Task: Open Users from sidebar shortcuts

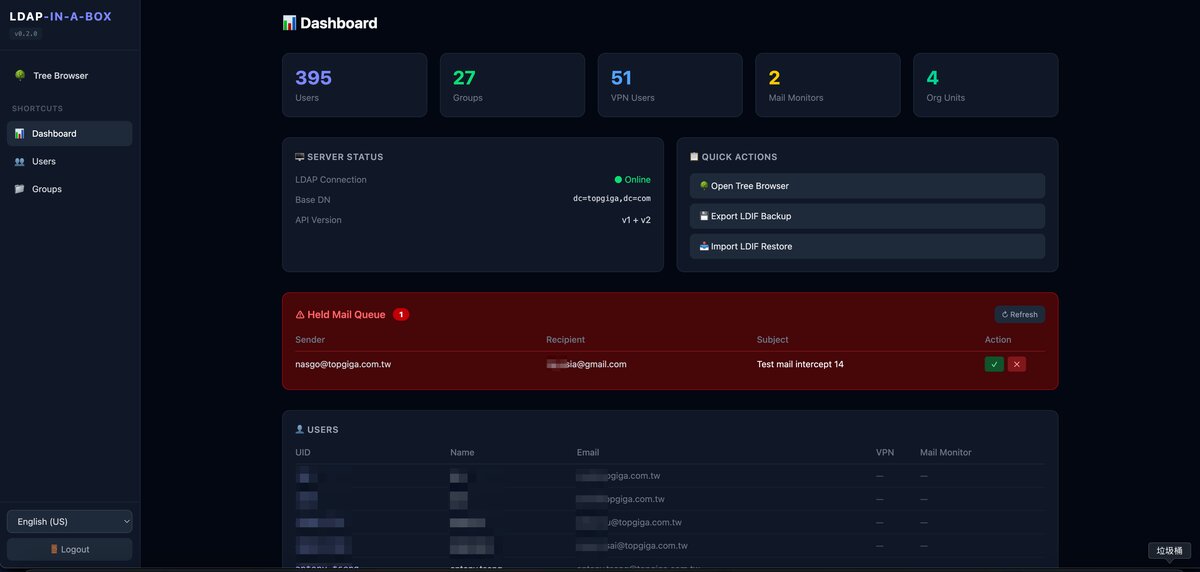Action: tap(69, 161)
